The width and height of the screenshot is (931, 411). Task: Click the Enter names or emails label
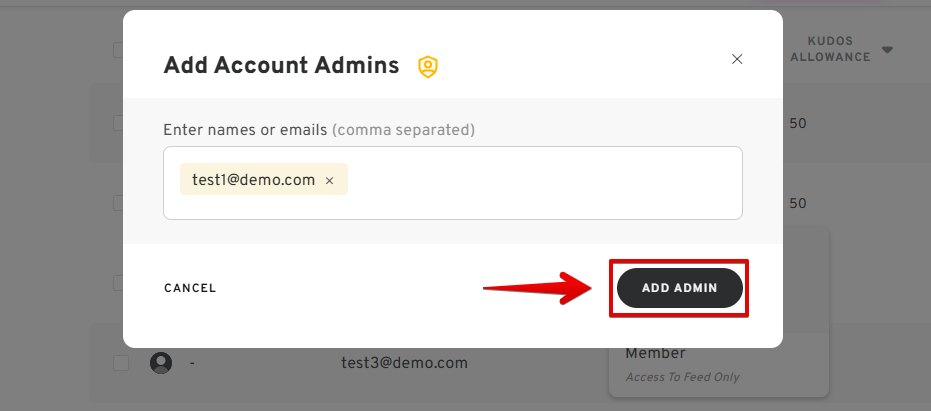point(245,130)
